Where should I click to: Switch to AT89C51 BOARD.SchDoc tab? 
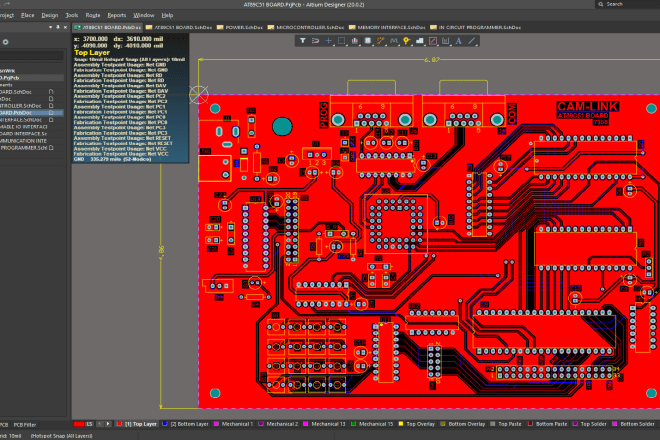[179, 27]
